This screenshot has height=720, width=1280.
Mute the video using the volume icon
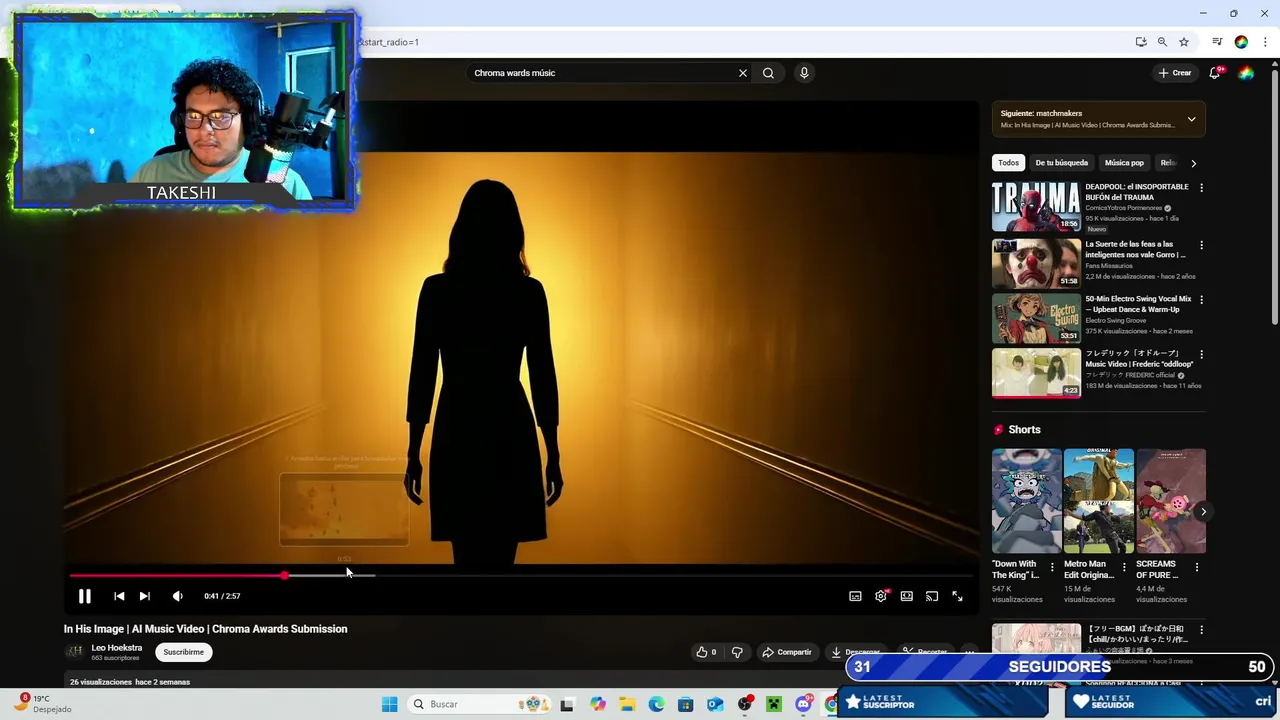178,596
